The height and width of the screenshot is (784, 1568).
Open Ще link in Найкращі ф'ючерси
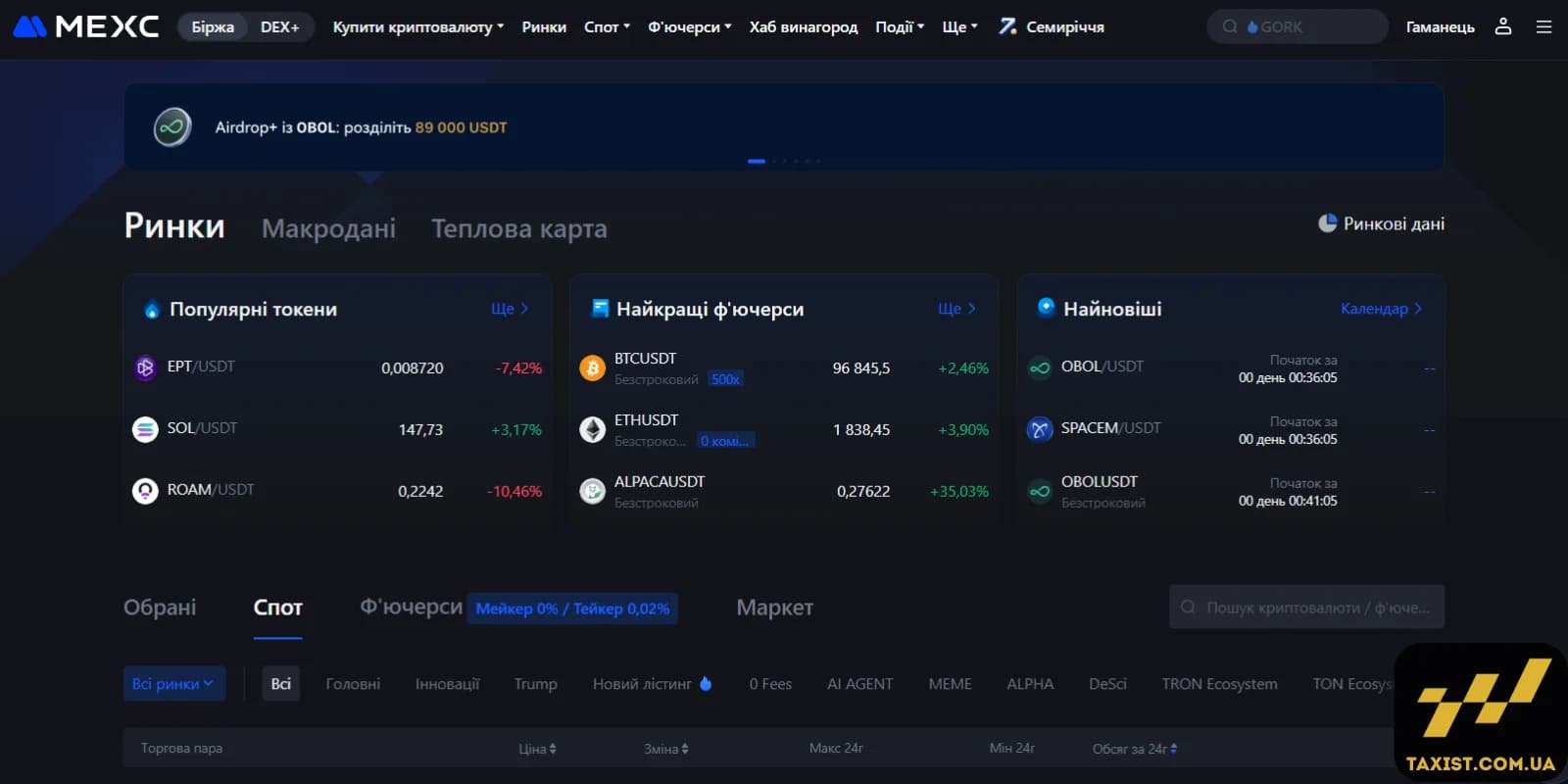point(956,309)
